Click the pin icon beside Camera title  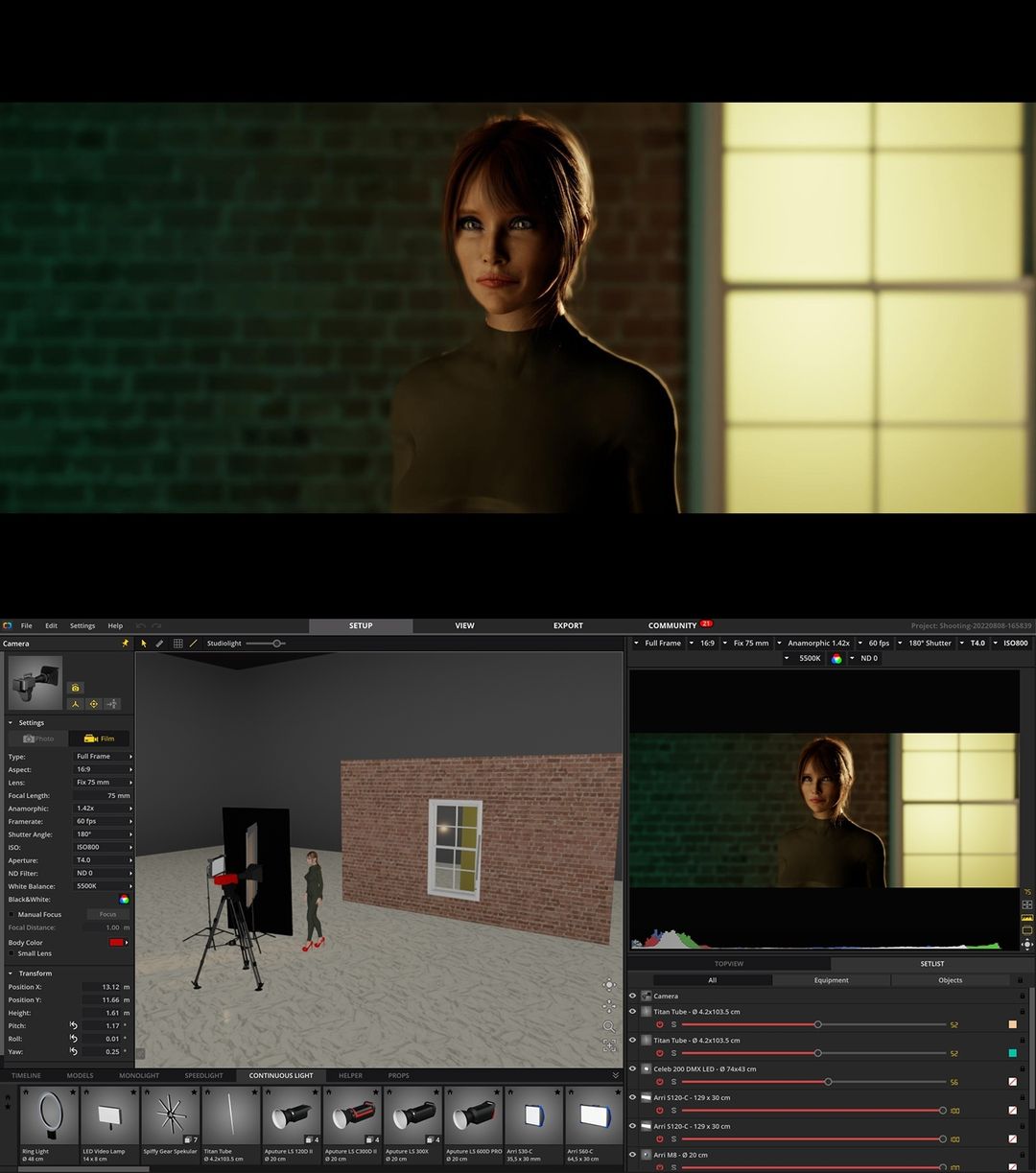coord(125,644)
